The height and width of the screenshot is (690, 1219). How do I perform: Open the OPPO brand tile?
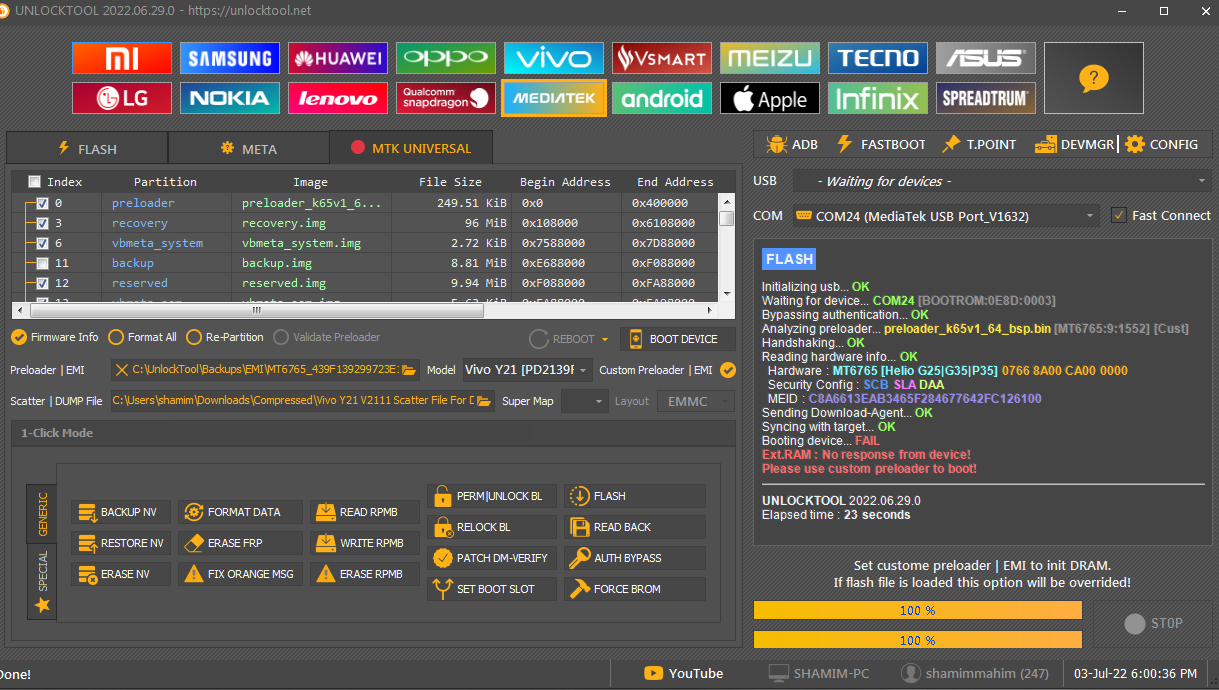(x=446, y=58)
